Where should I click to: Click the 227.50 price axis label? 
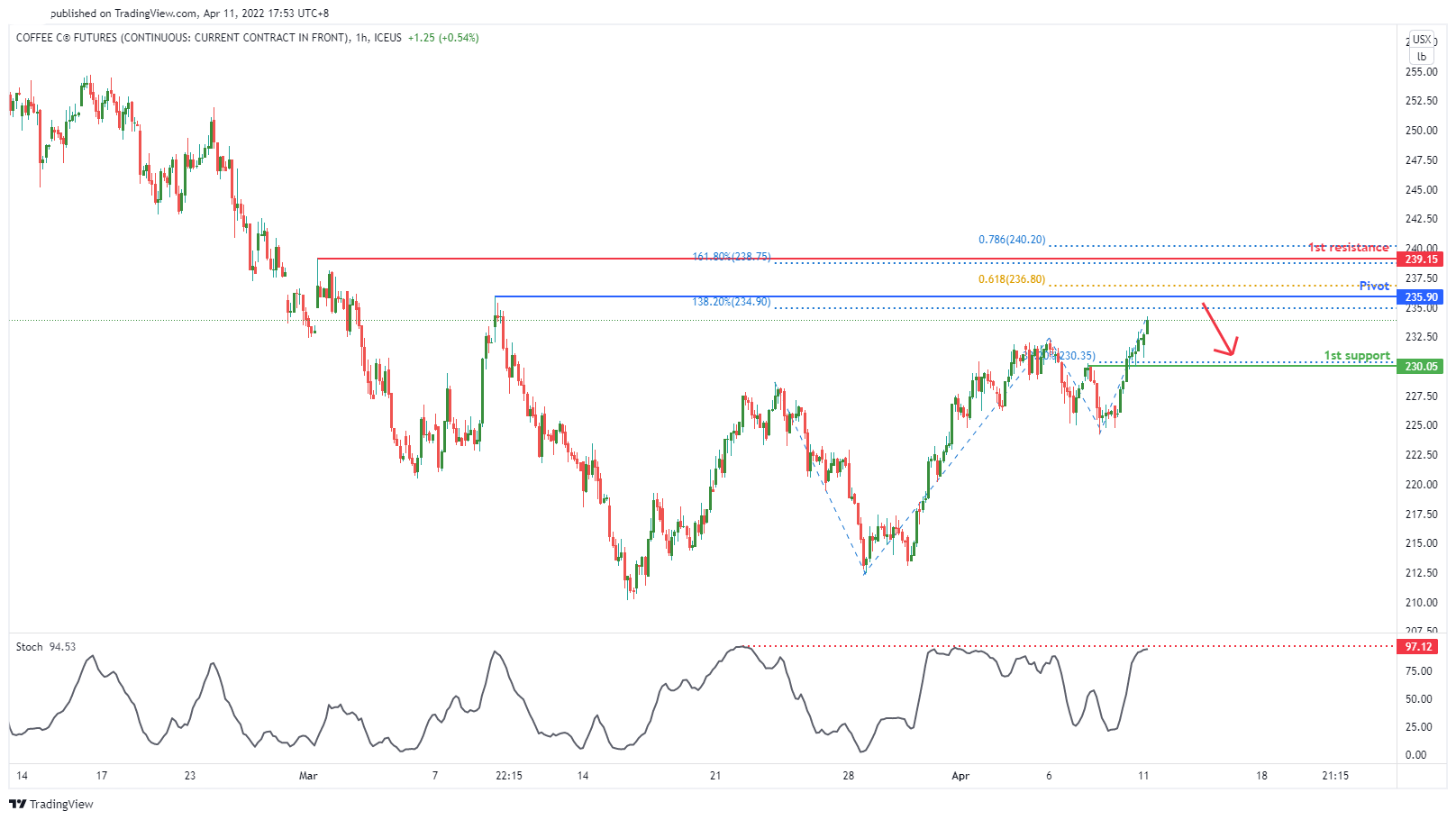tap(1422, 396)
